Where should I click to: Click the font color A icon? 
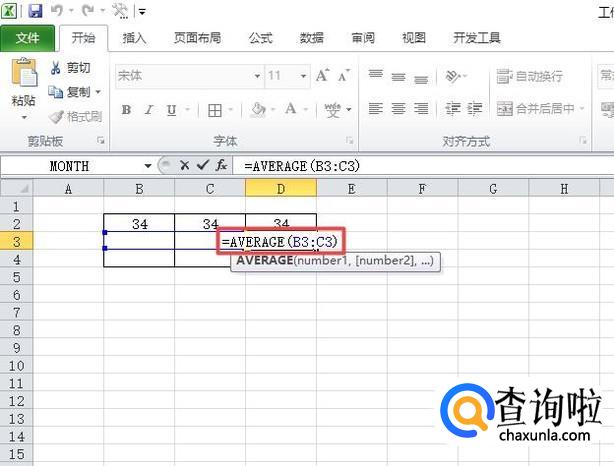point(291,109)
